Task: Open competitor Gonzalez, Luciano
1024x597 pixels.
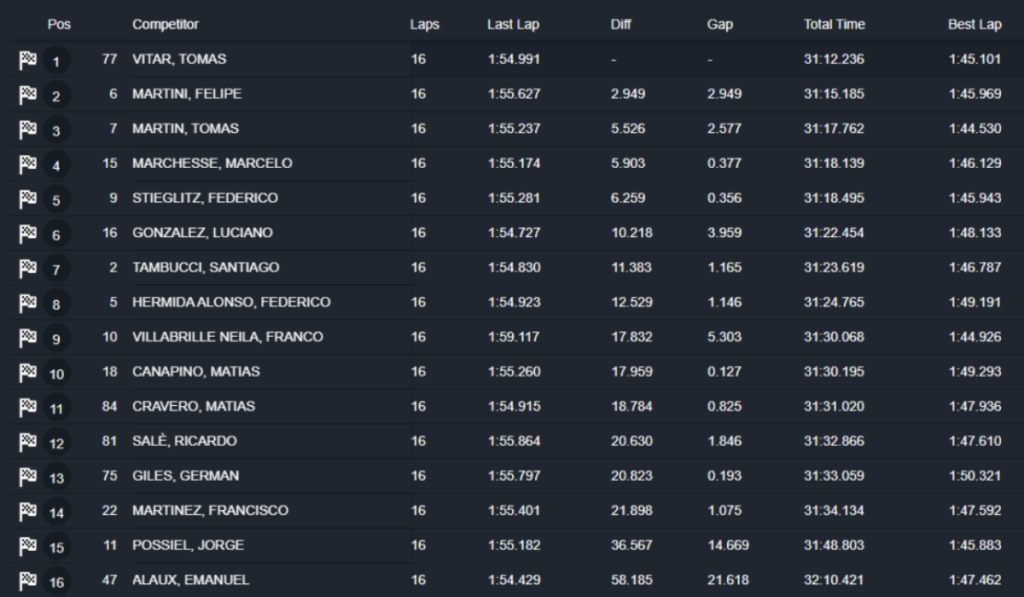Action: [x=202, y=233]
